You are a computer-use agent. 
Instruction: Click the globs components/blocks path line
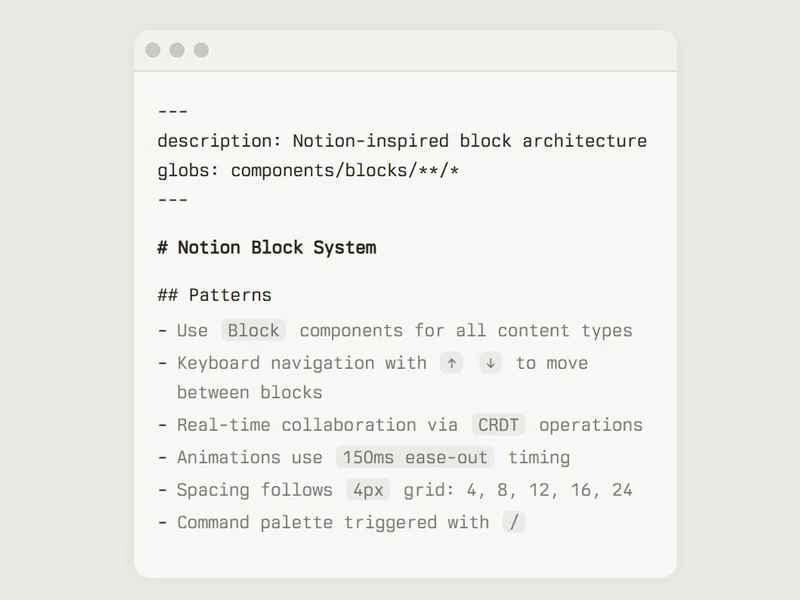(308, 170)
